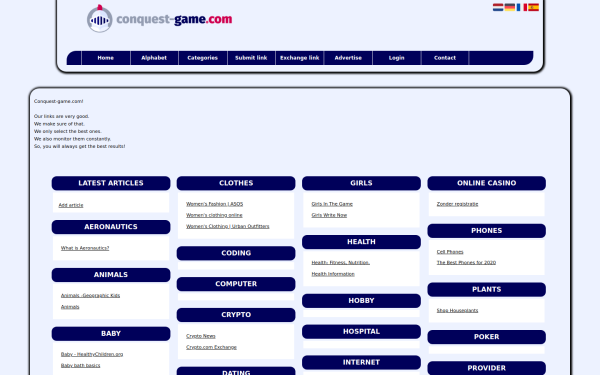Open the Hospital category header

tap(361, 331)
